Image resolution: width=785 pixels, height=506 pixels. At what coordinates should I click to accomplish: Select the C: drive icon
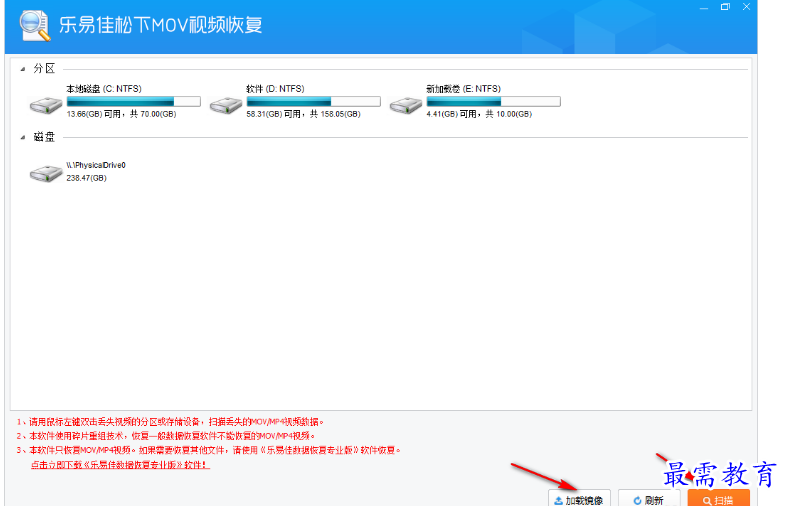pos(46,105)
